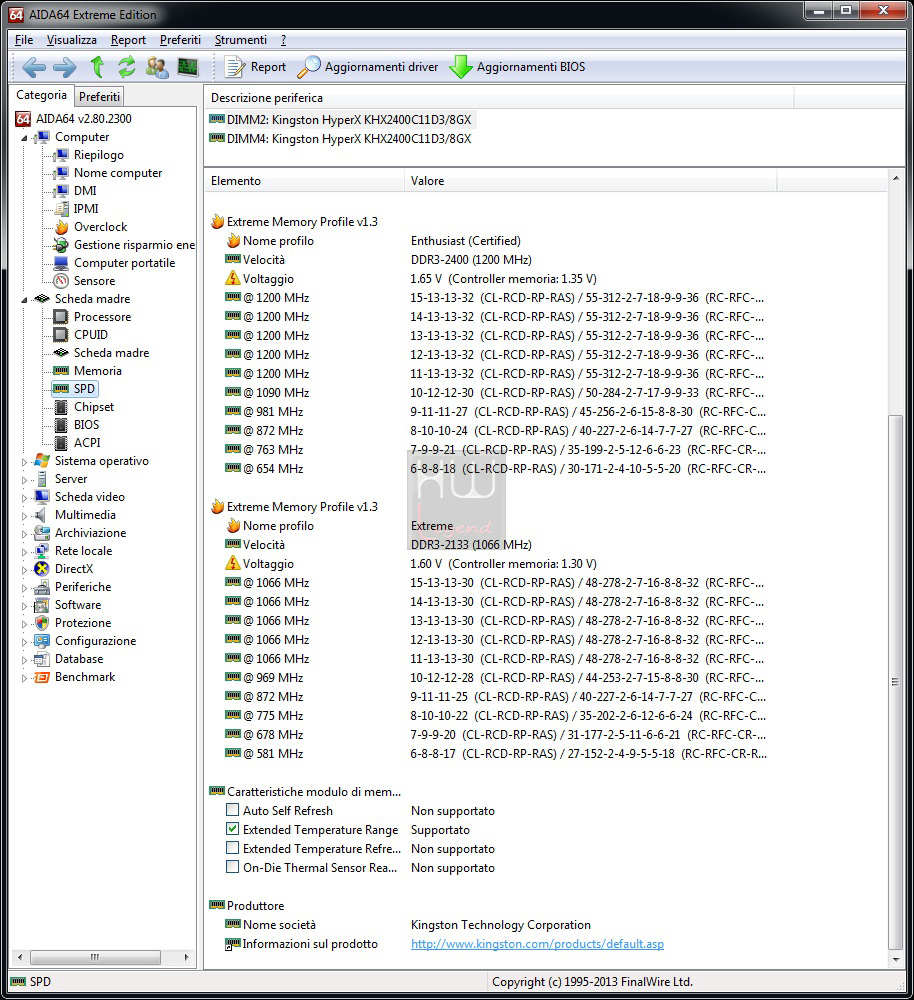Launch Aggiornamenti BIOS download

click(x=517, y=67)
